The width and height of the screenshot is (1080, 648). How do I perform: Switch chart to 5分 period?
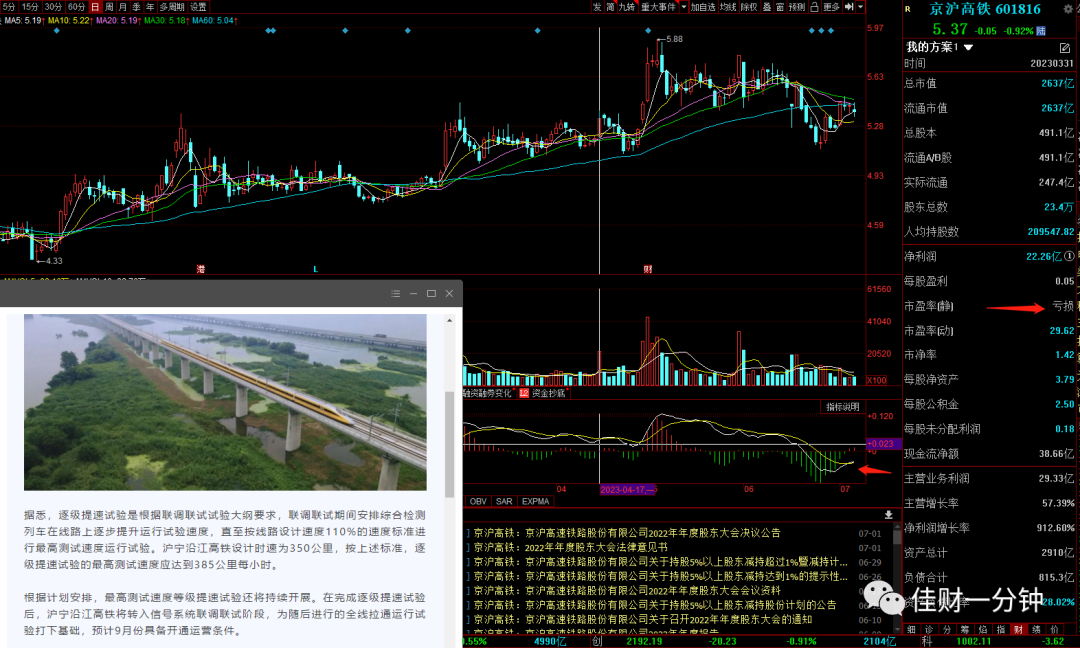pyautogui.click(x=9, y=6)
